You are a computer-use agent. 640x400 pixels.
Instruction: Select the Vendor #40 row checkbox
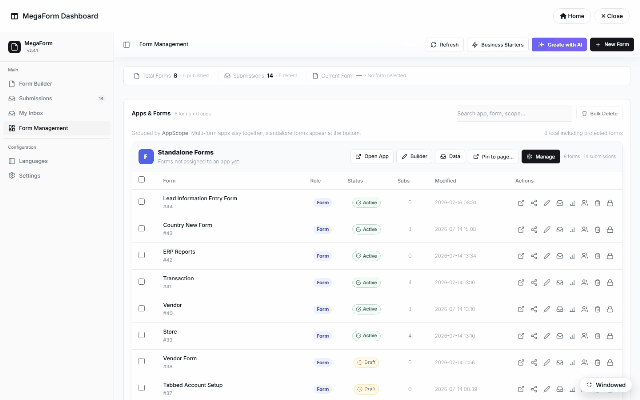tap(142, 308)
